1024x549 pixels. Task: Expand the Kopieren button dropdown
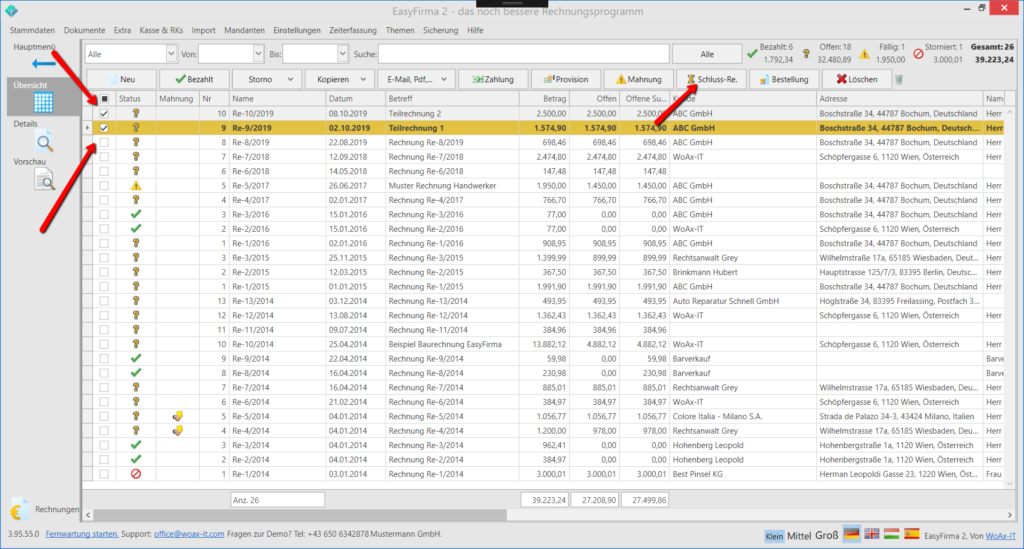point(362,80)
